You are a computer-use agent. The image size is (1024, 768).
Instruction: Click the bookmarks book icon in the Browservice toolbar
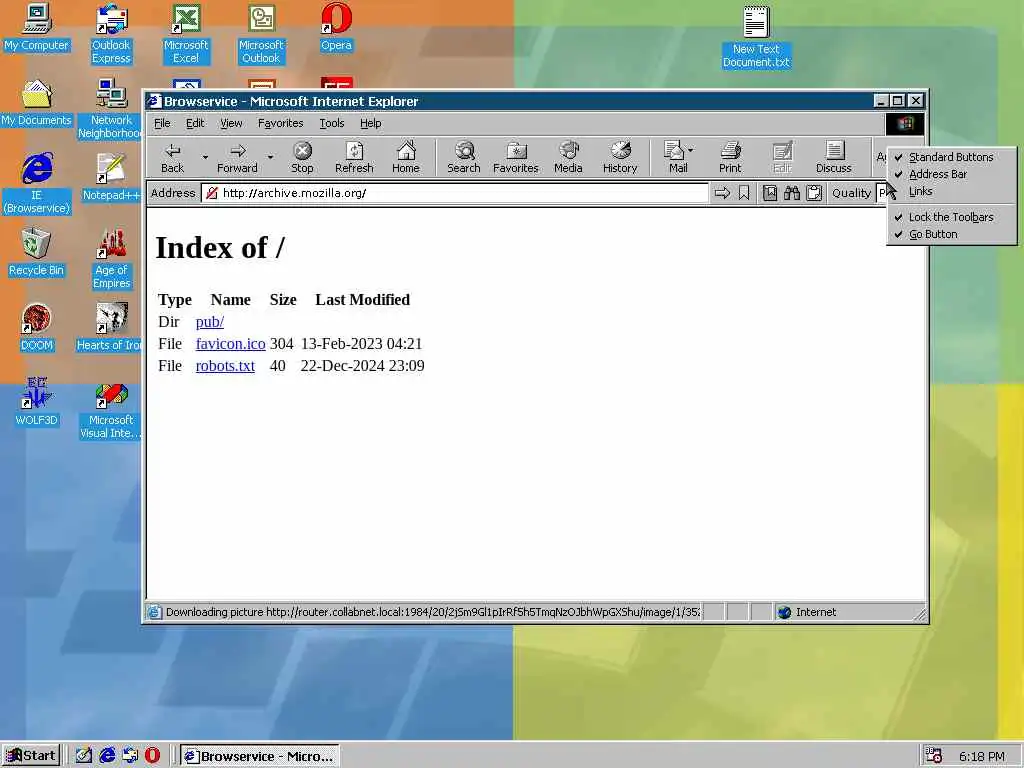[770, 193]
